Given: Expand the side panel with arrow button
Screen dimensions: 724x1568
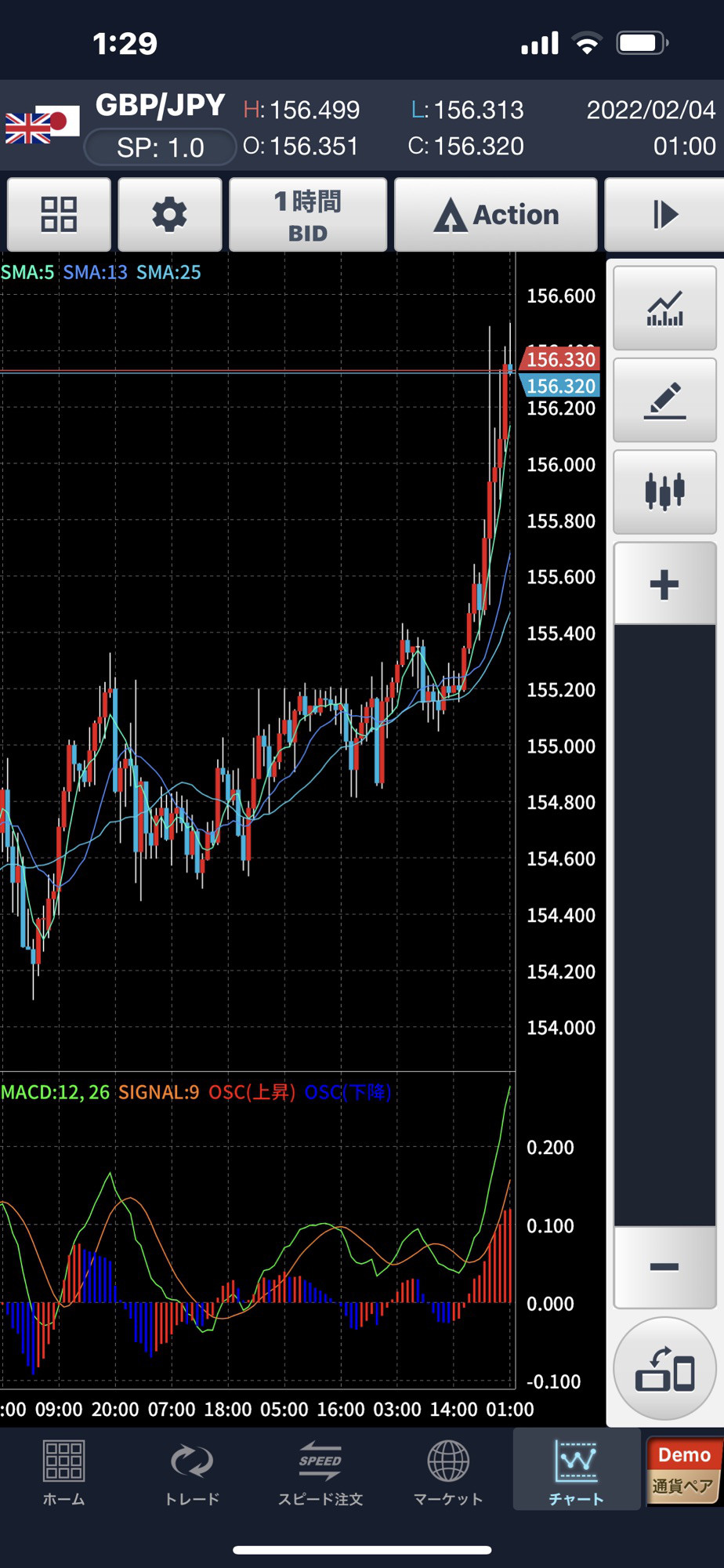Looking at the screenshot, I should pos(664,214).
